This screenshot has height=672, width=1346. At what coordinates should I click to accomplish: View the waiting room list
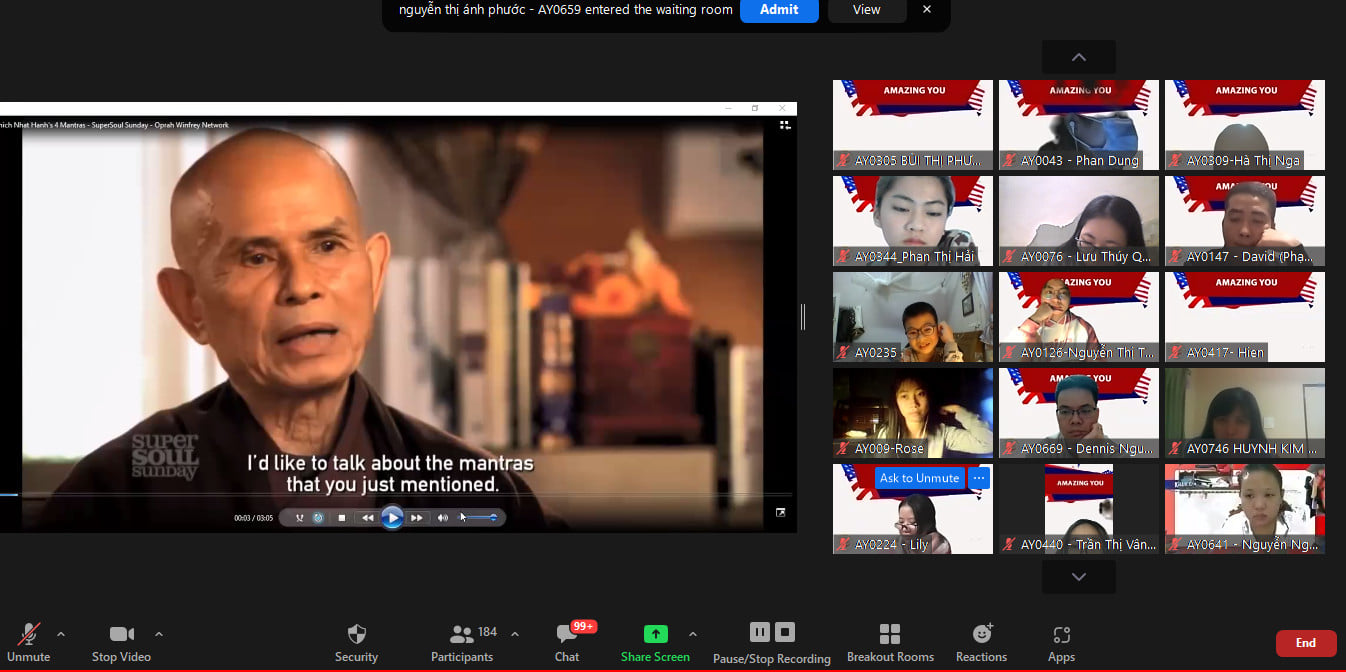coord(866,10)
